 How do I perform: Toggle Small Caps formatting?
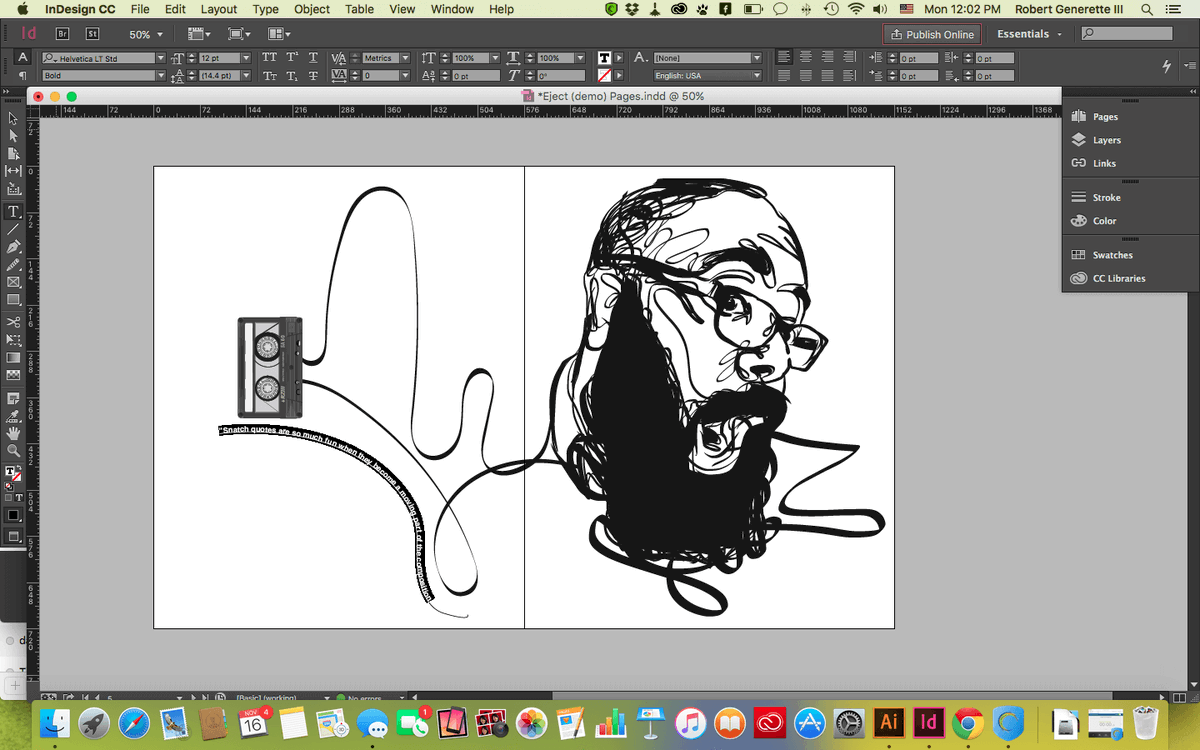pos(269,76)
